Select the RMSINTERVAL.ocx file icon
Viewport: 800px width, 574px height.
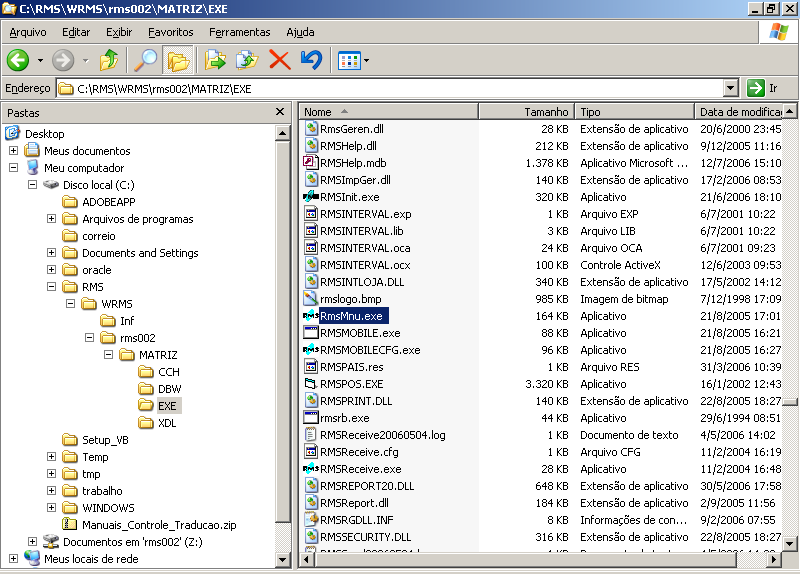(x=311, y=264)
